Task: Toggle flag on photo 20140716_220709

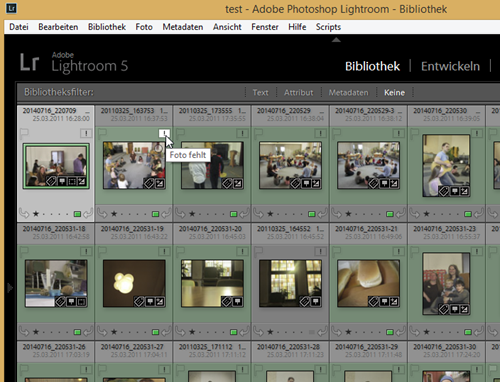Action: tap(24, 133)
